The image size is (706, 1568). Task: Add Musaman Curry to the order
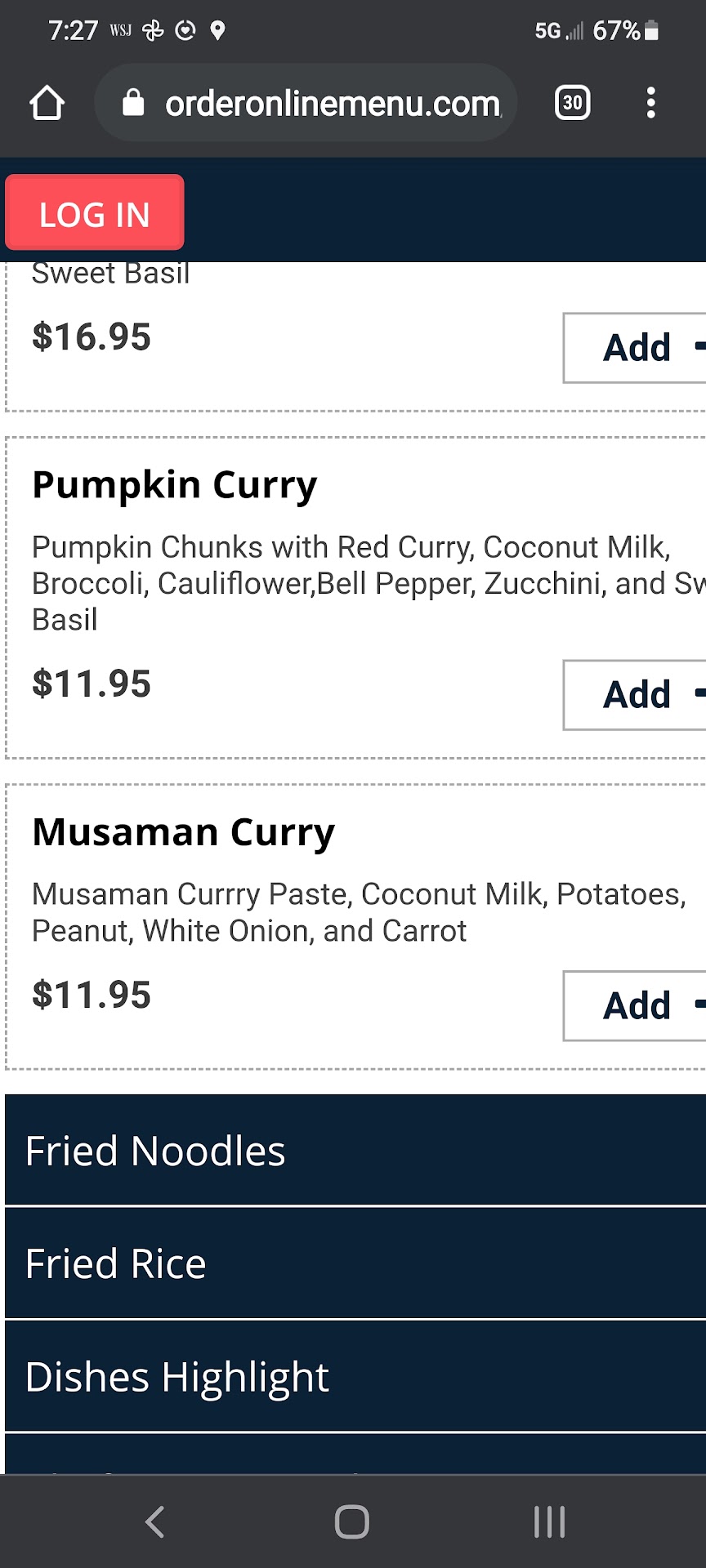[x=636, y=1005]
